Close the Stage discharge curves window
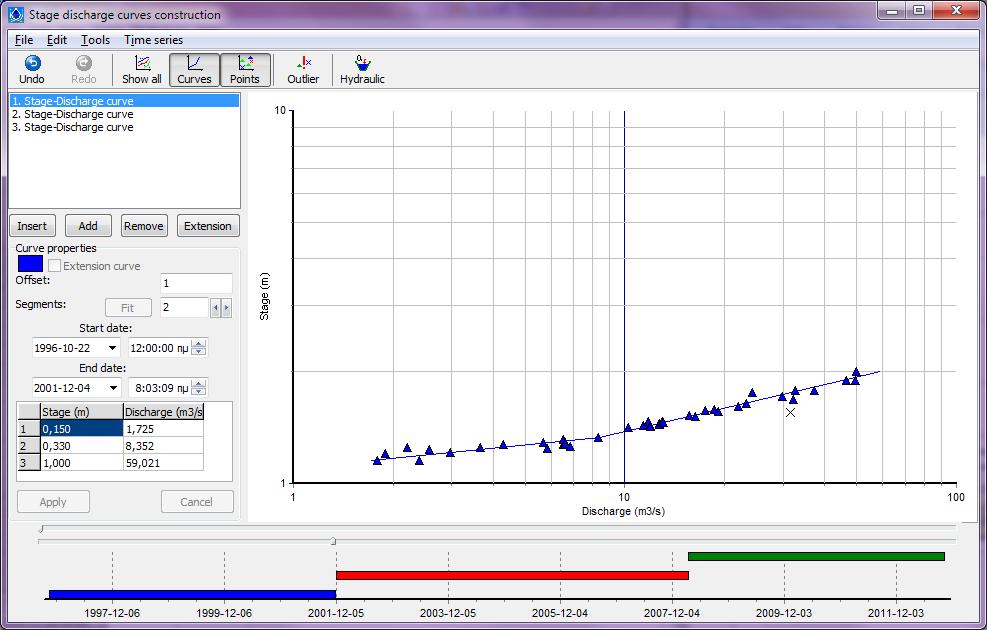 (x=956, y=11)
